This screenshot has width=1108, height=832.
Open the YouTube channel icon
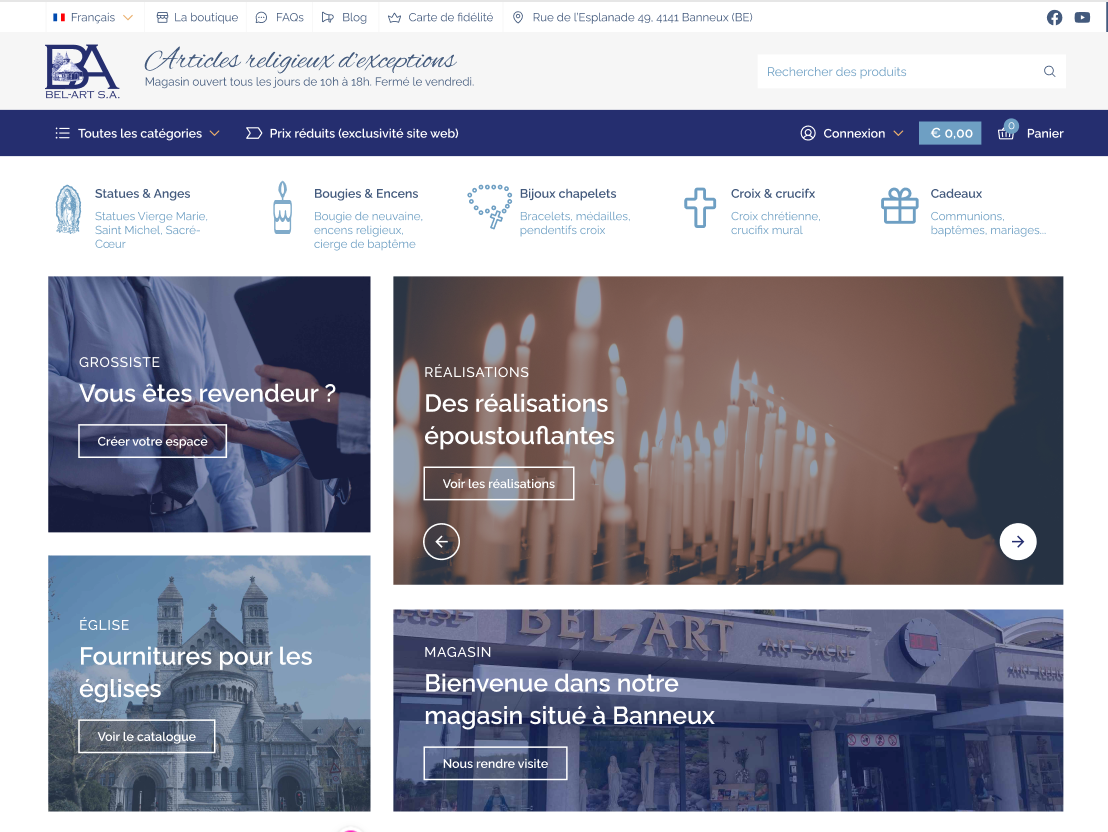tap(1082, 17)
